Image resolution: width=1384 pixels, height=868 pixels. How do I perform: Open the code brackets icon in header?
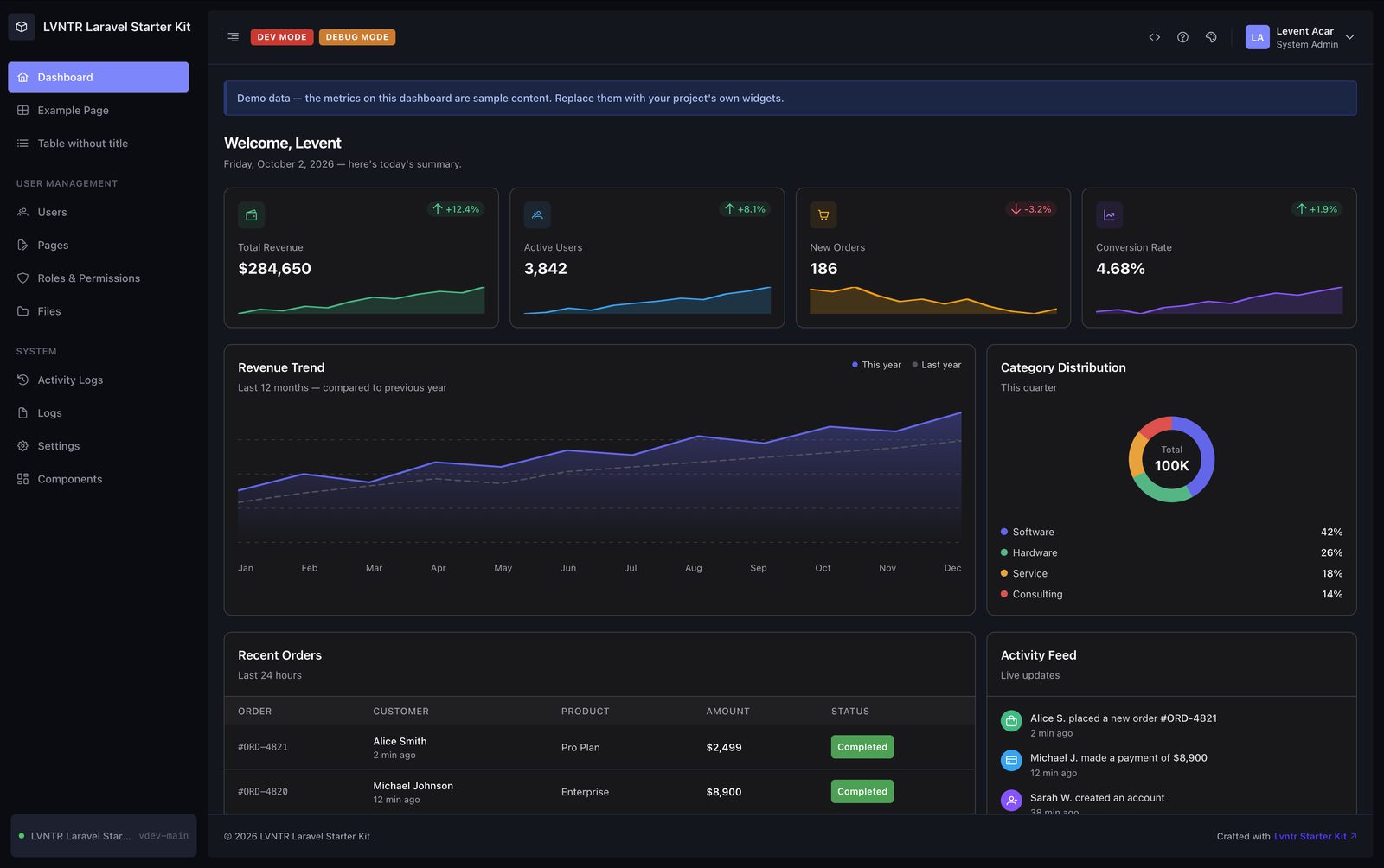(x=1154, y=37)
